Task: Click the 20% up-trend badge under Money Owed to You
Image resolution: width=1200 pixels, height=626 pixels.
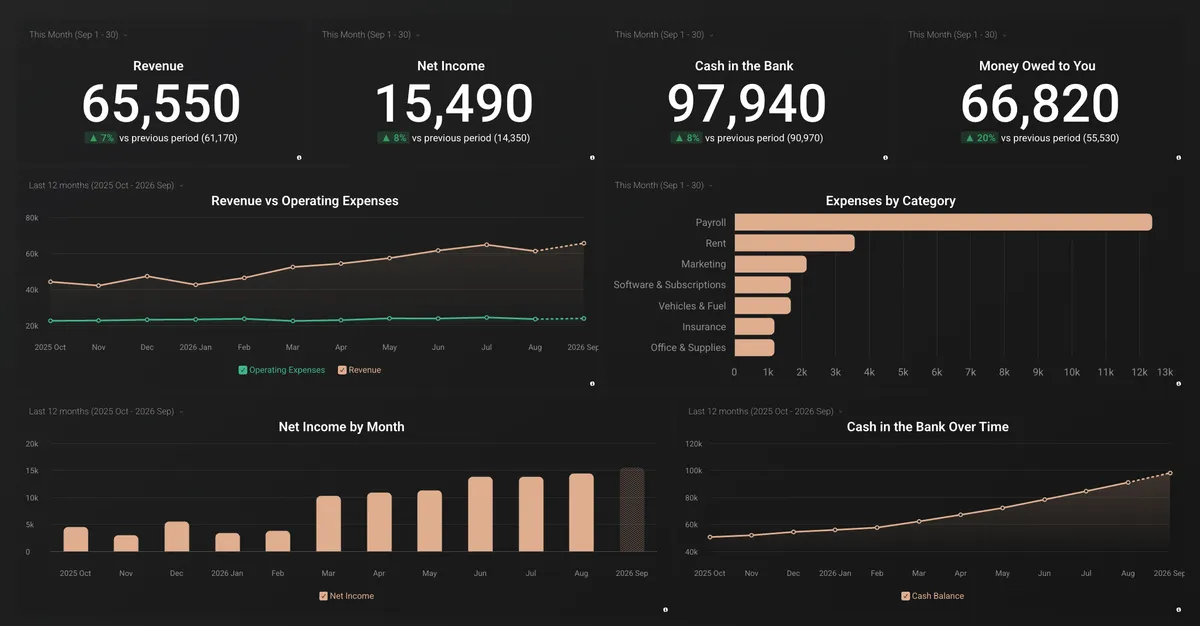Action: click(979, 138)
